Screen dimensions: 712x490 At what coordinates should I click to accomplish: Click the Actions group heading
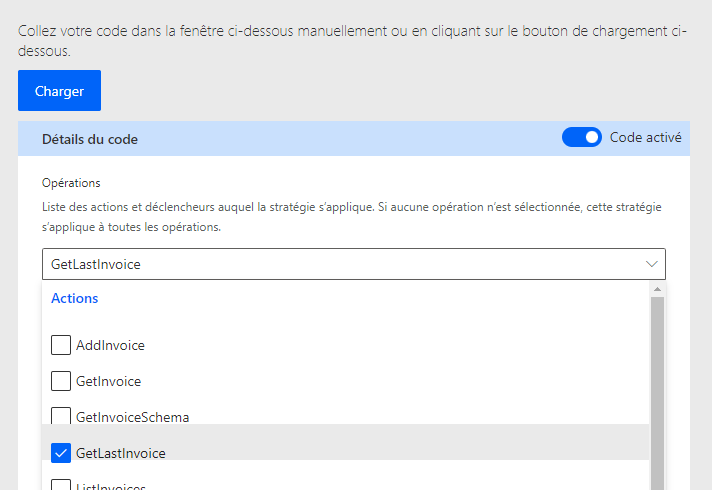(x=74, y=298)
